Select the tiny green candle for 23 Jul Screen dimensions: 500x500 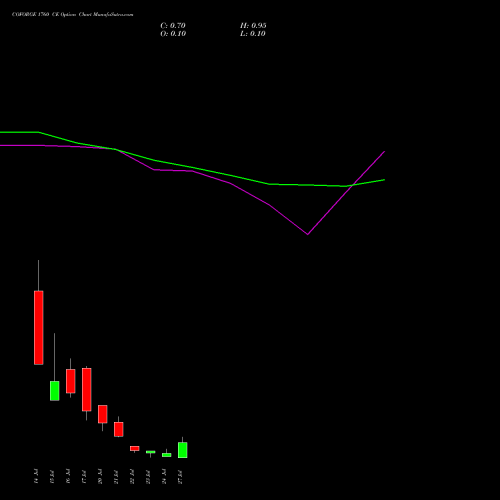[151, 452]
